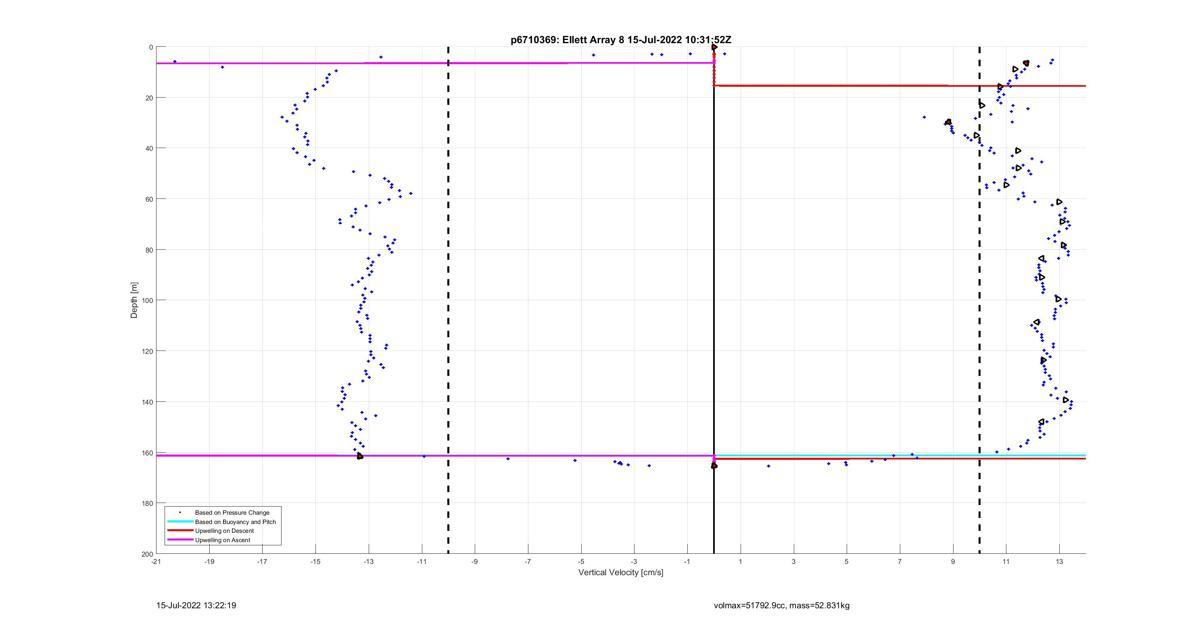Click the y-axis tick label '60'
This screenshot has height=622, width=1200.
pos(148,199)
